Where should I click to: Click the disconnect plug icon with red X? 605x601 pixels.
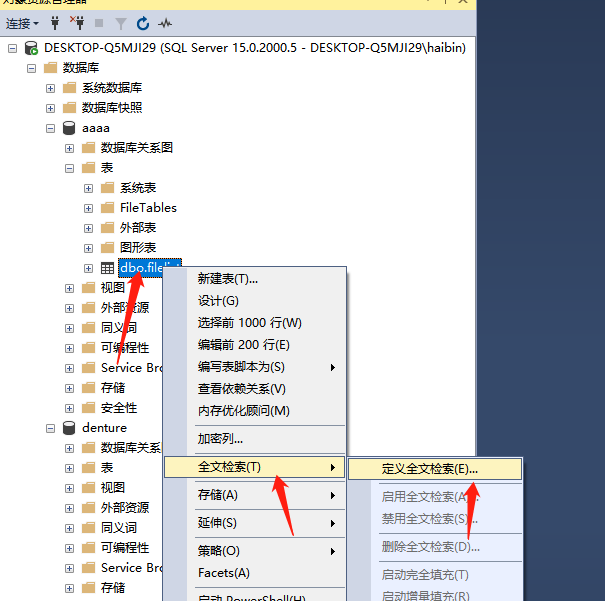tap(77, 23)
